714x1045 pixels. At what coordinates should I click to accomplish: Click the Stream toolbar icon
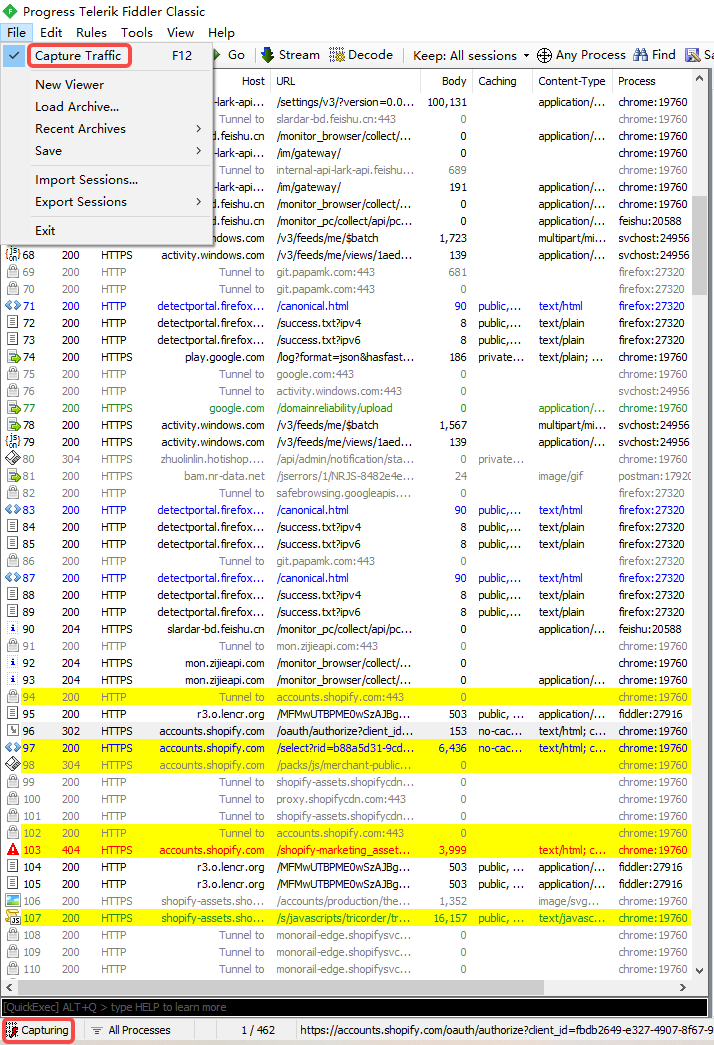[268, 55]
